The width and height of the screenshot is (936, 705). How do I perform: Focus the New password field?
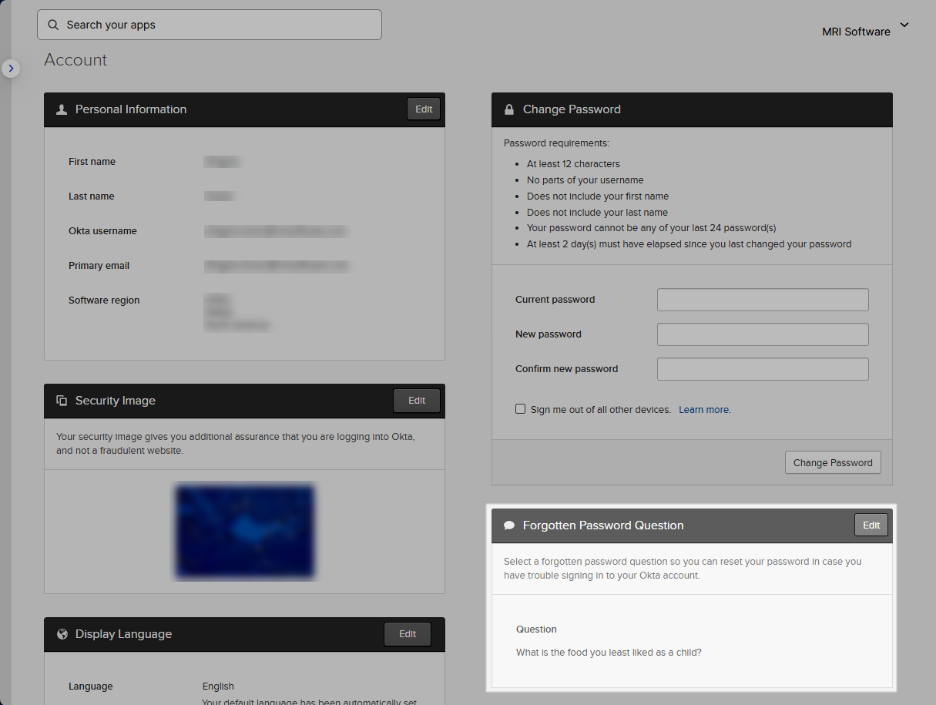[x=763, y=334]
